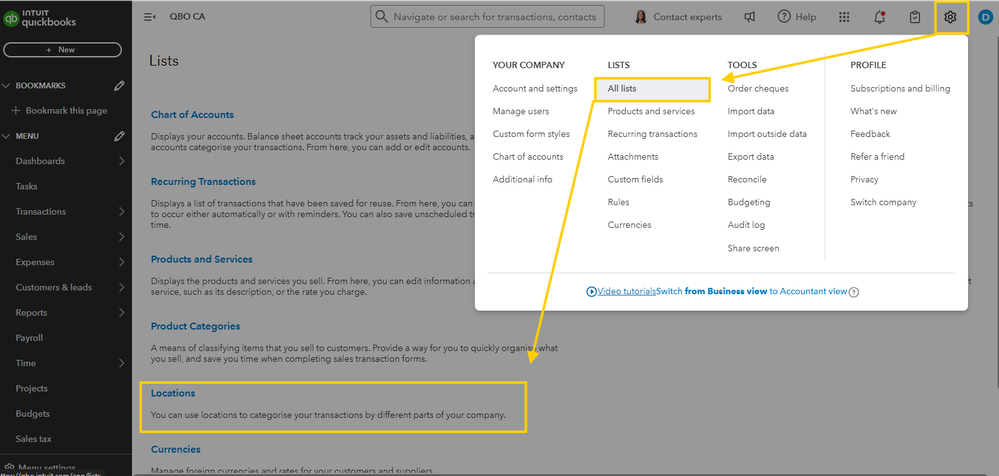Open the megaphone announcements icon
Screen dimensions: 999x476
click(750, 17)
